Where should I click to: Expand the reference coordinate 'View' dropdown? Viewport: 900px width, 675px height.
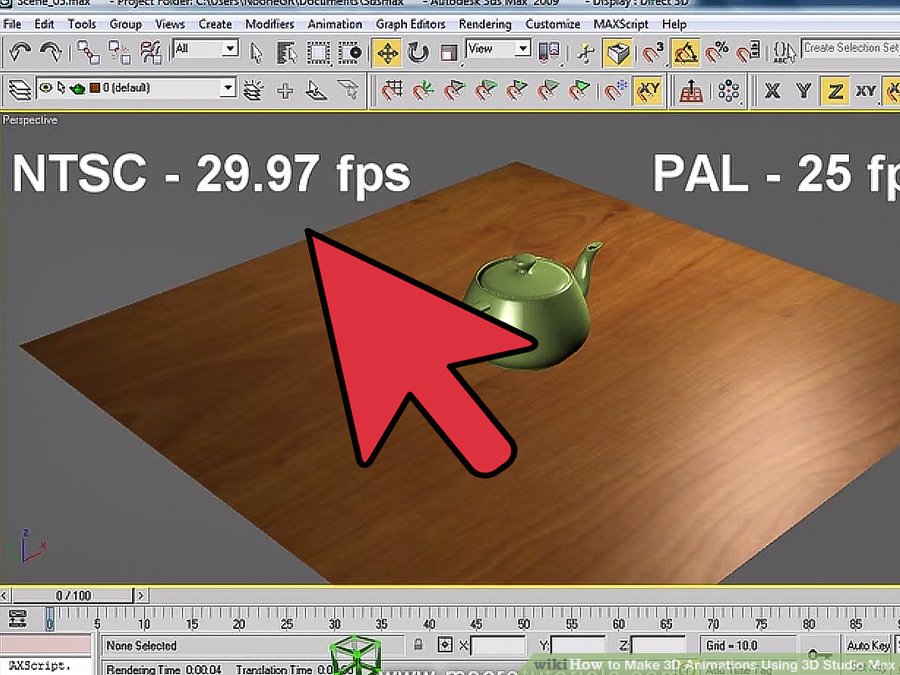pos(499,49)
